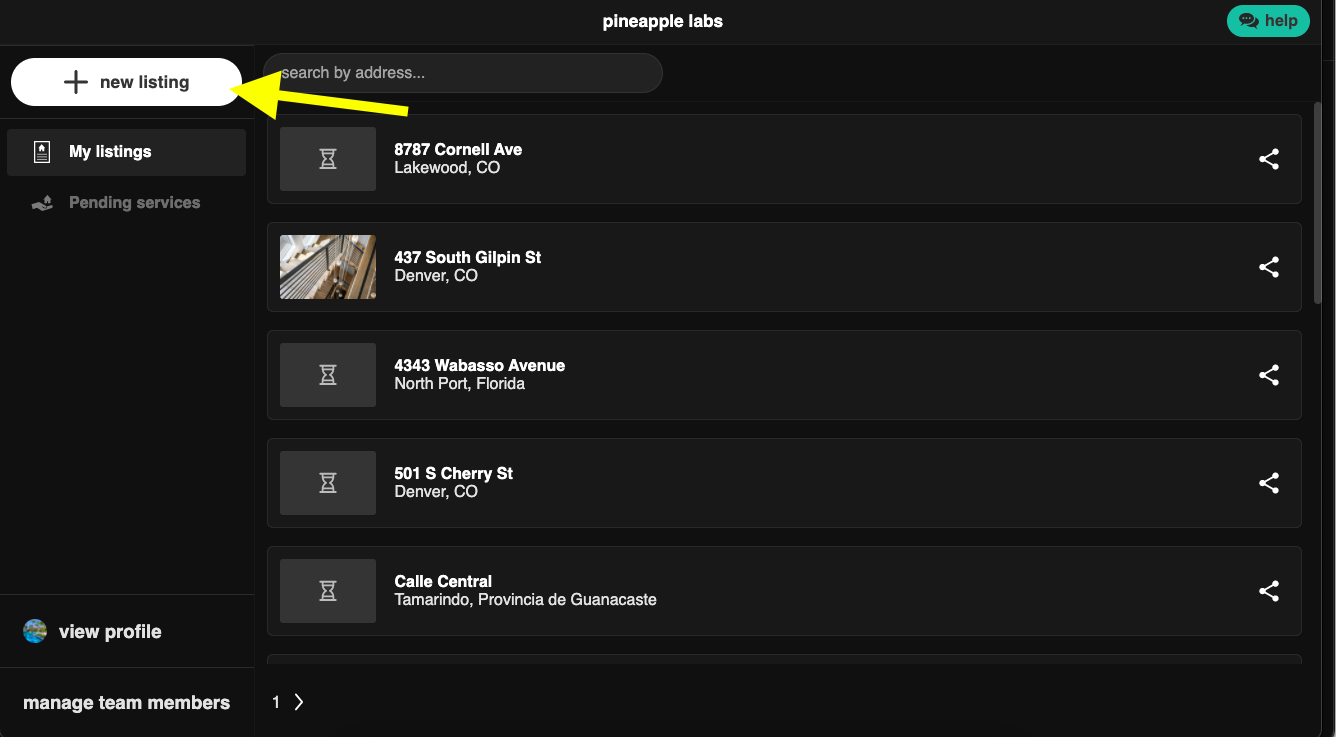
Task: Click the listings vertical scrollbar
Action: pyautogui.click(x=1317, y=200)
